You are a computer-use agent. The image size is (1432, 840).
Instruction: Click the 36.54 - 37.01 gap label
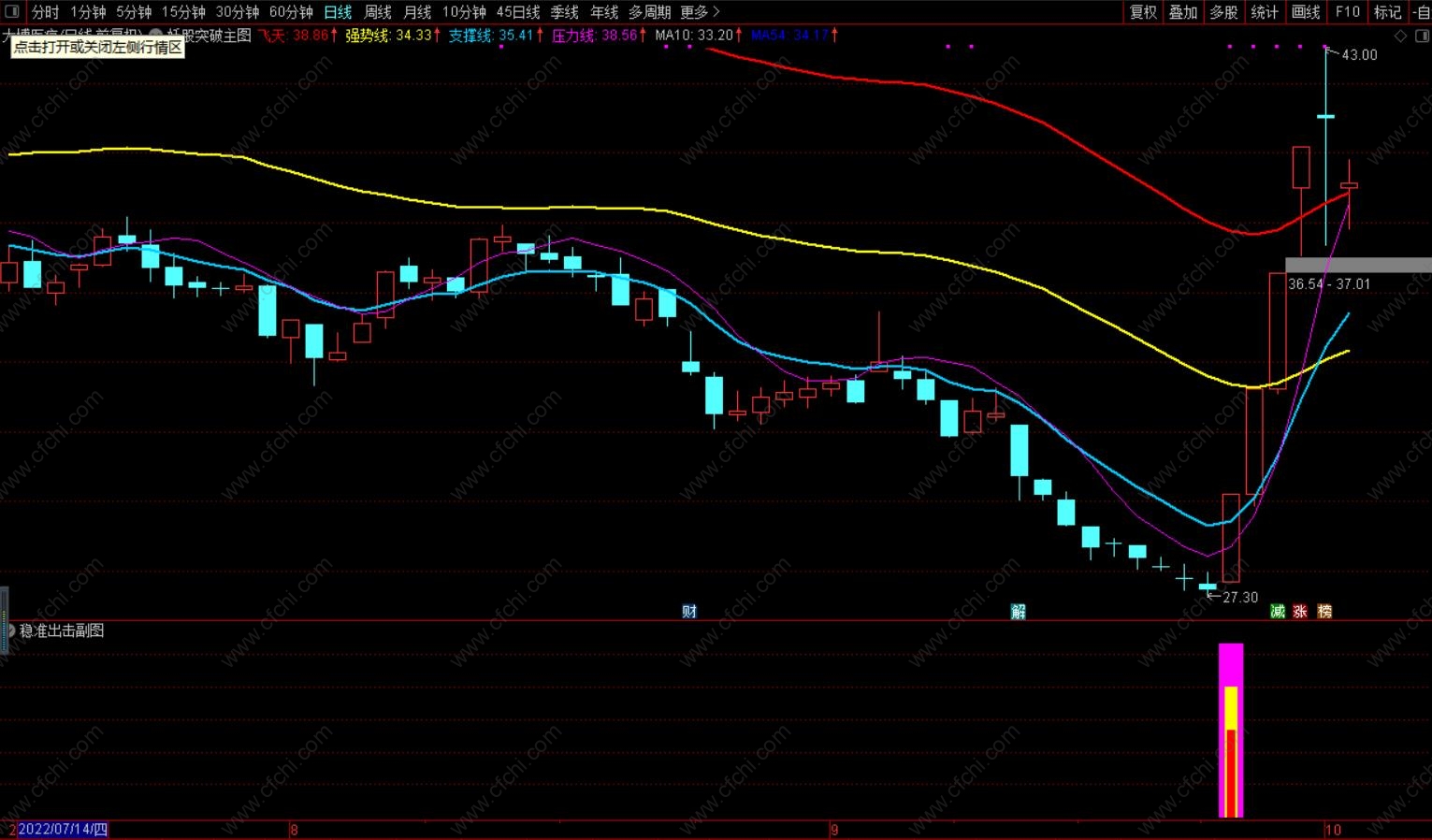point(1329,283)
